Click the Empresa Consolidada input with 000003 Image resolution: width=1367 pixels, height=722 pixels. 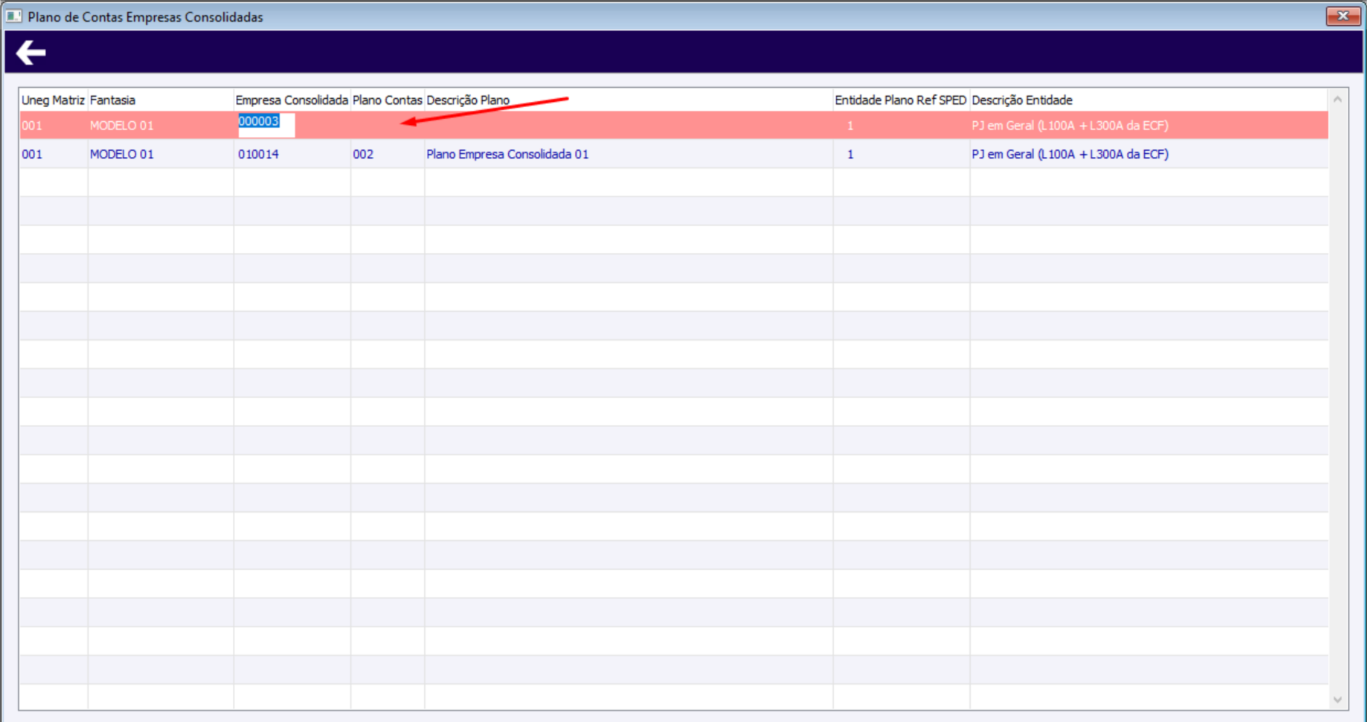(x=266, y=124)
